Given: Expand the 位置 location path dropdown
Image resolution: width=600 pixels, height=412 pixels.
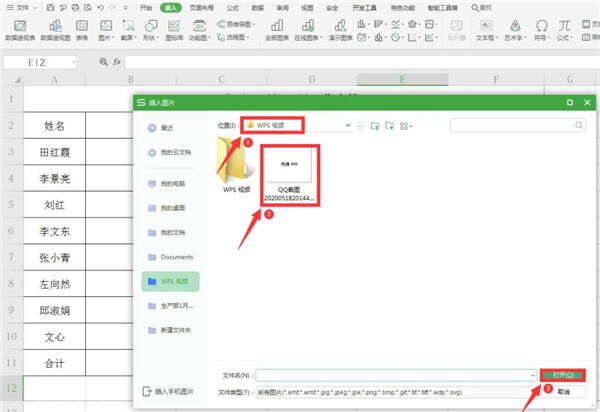Looking at the screenshot, I should pos(347,126).
